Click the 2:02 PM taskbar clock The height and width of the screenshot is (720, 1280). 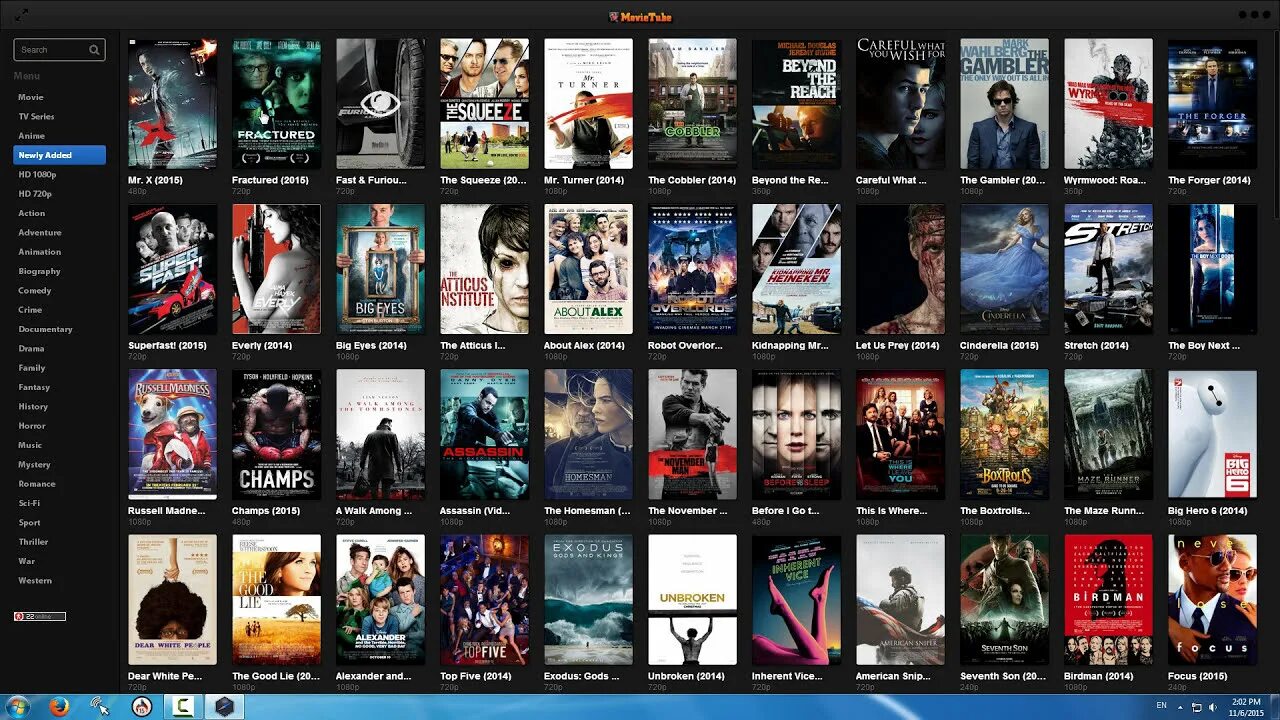click(1247, 702)
